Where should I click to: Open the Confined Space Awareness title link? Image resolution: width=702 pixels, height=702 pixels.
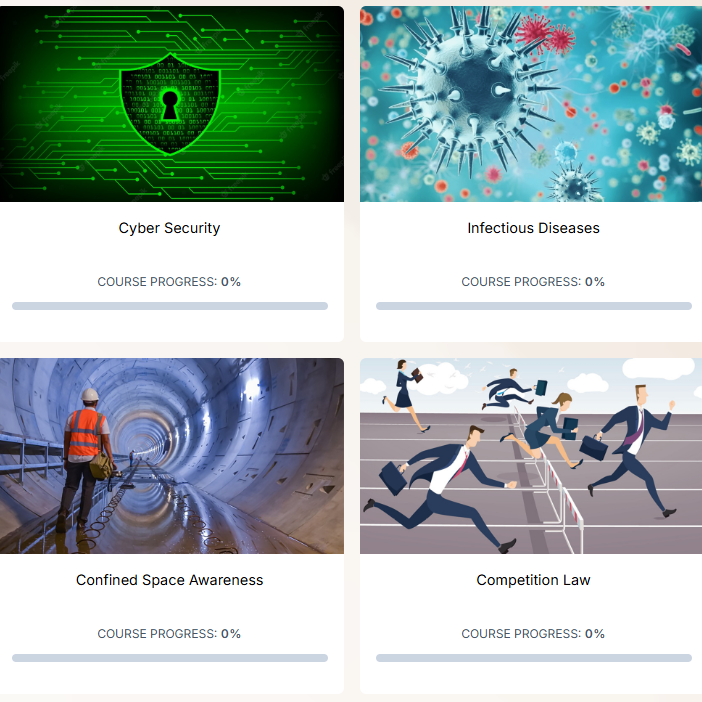click(x=169, y=580)
